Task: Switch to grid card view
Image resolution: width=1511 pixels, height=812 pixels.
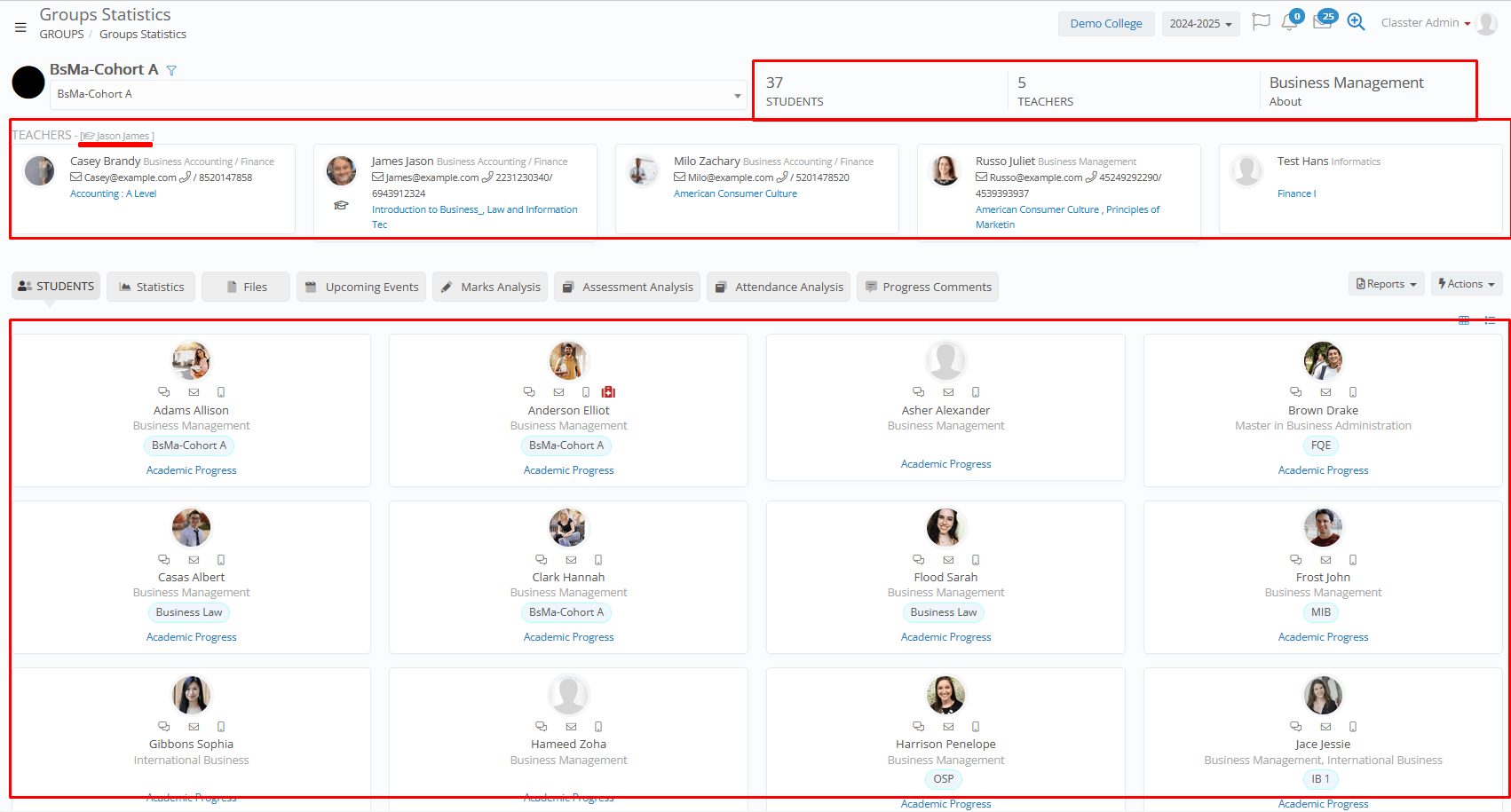Action: [1464, 320]
